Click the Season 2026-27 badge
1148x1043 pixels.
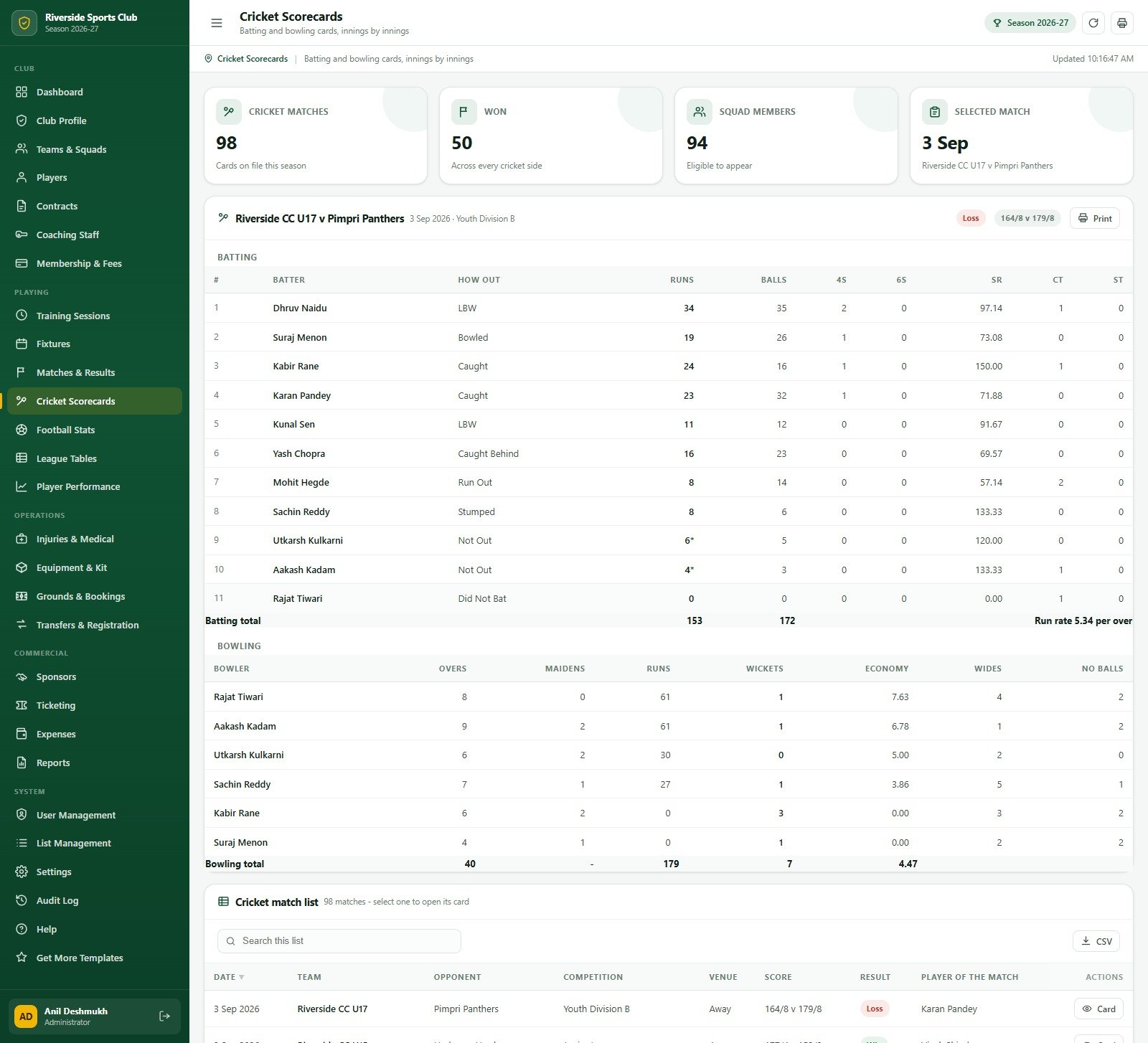click(1030, 23)
